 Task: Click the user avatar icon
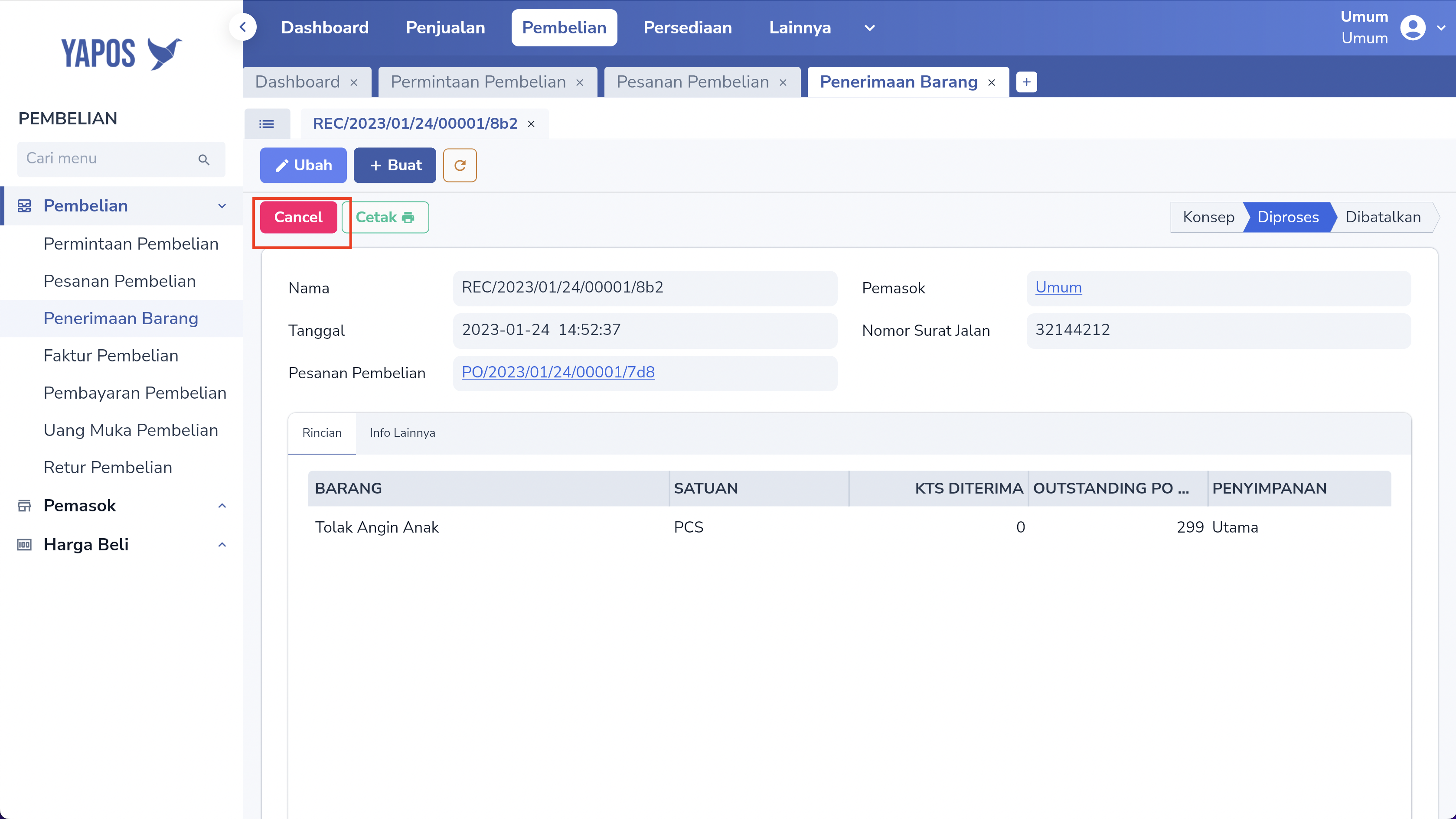[x=1413, y=28]
